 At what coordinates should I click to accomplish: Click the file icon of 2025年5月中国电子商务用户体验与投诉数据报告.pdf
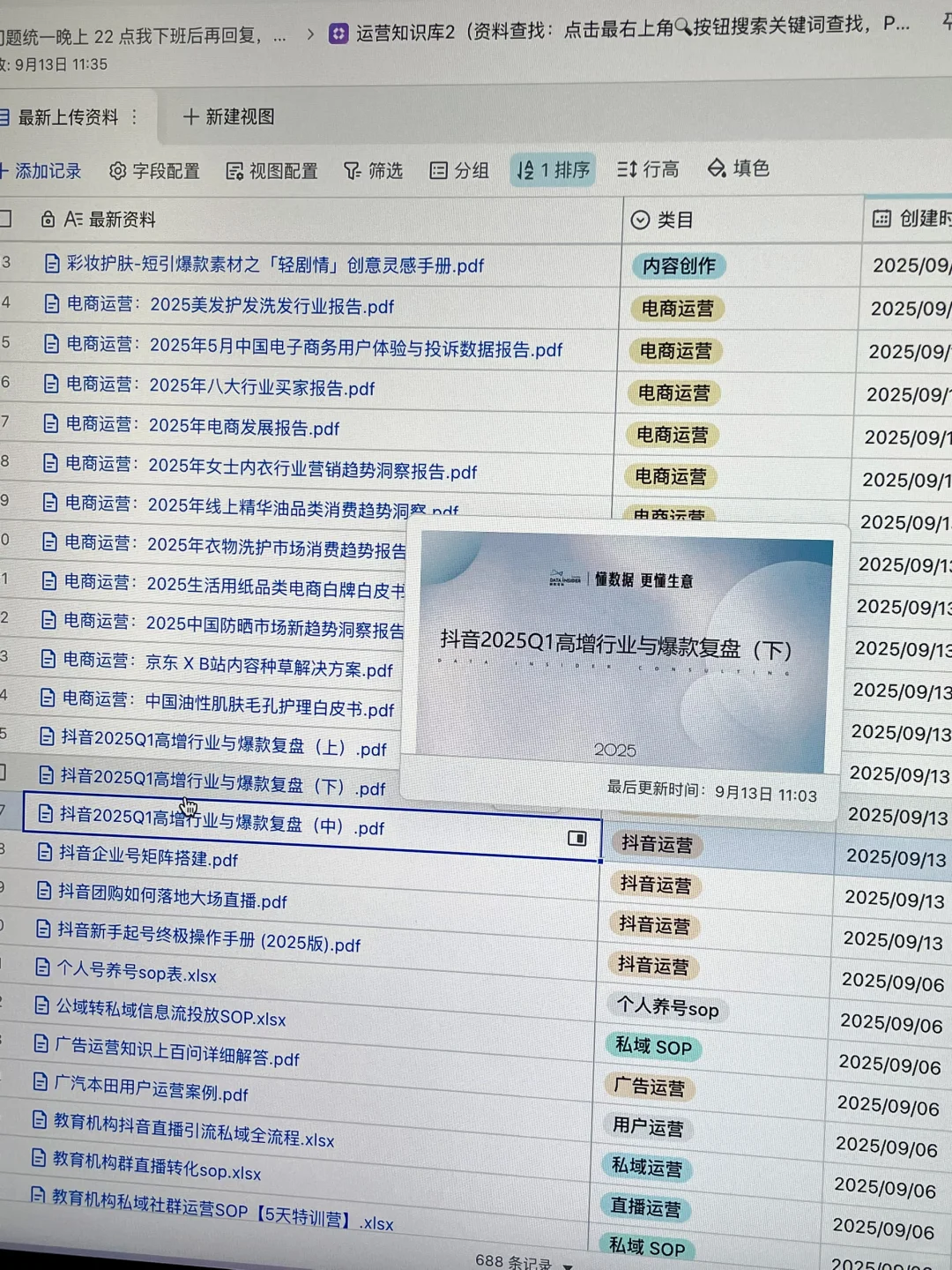[52, 344]
